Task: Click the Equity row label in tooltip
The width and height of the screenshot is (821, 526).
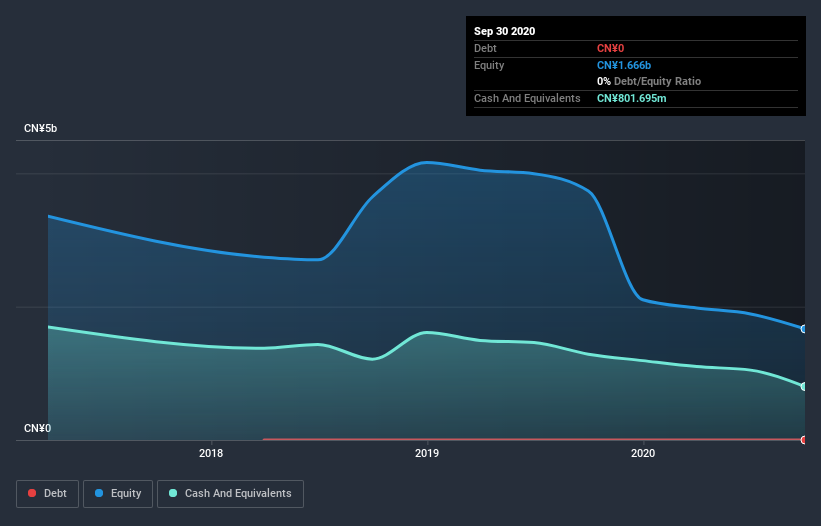Action: pyautogui.click(x=489, y=65)
